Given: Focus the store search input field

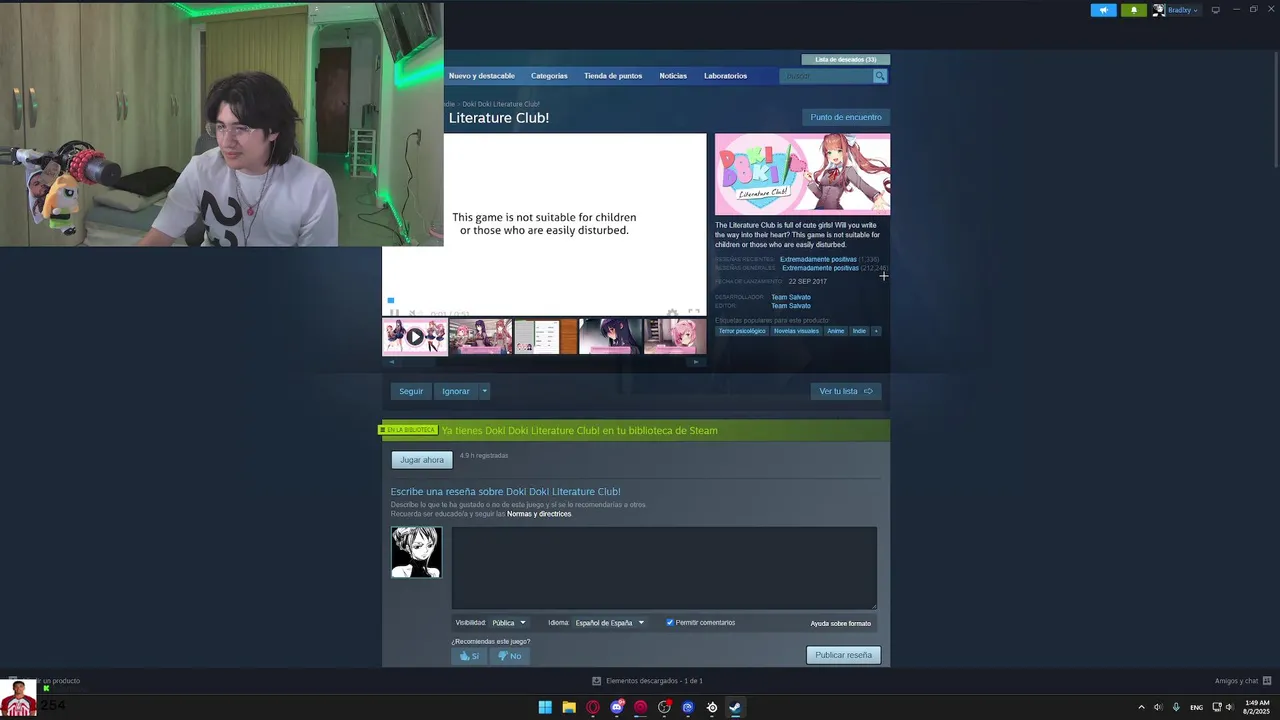Looking at the screenshot, I should [x=826, y=76].
